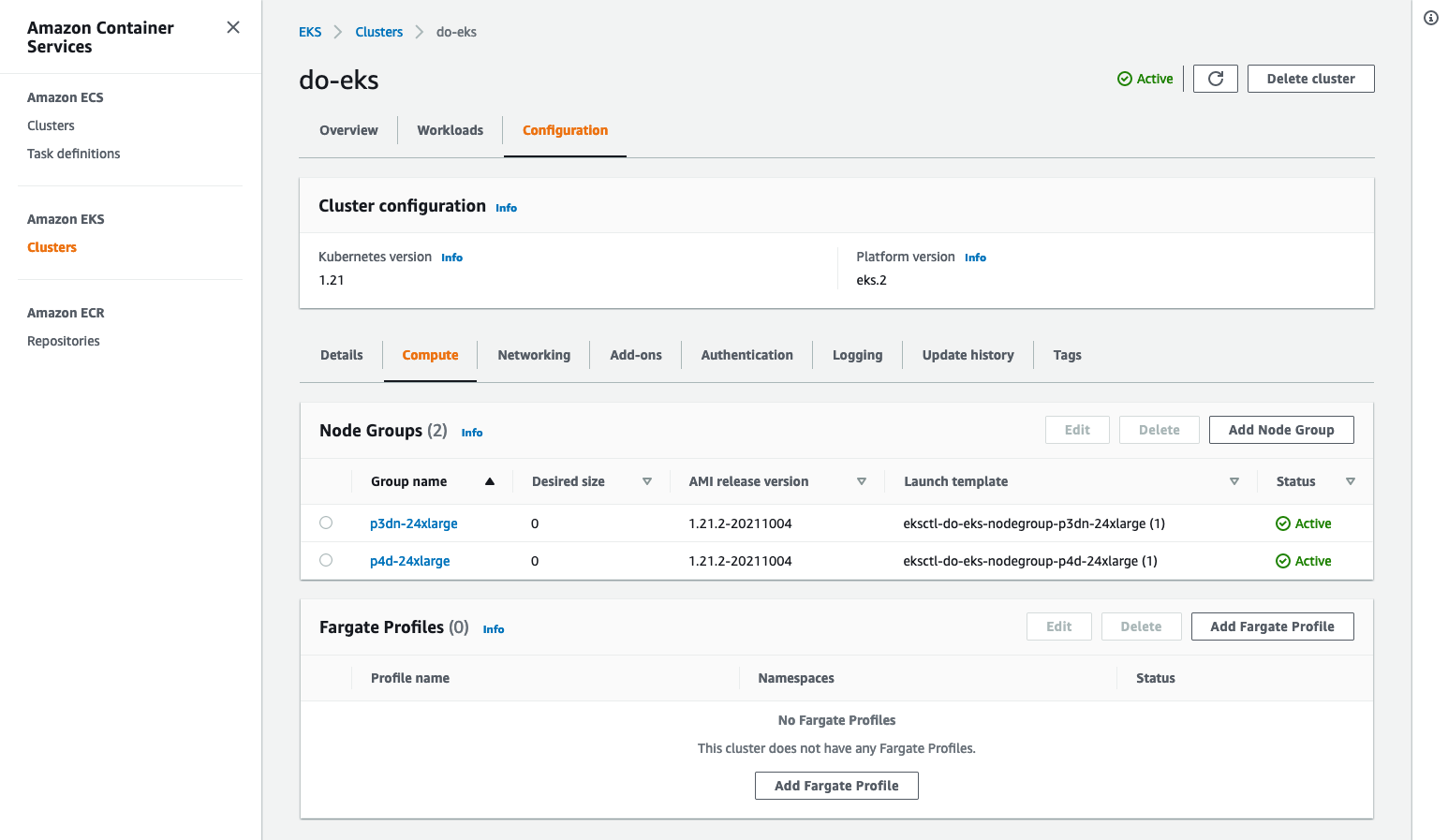Open the Tags sub-tab
Image resolution: width=1448 pixels, height=840 pixels.
click(x=1067, y=355)
